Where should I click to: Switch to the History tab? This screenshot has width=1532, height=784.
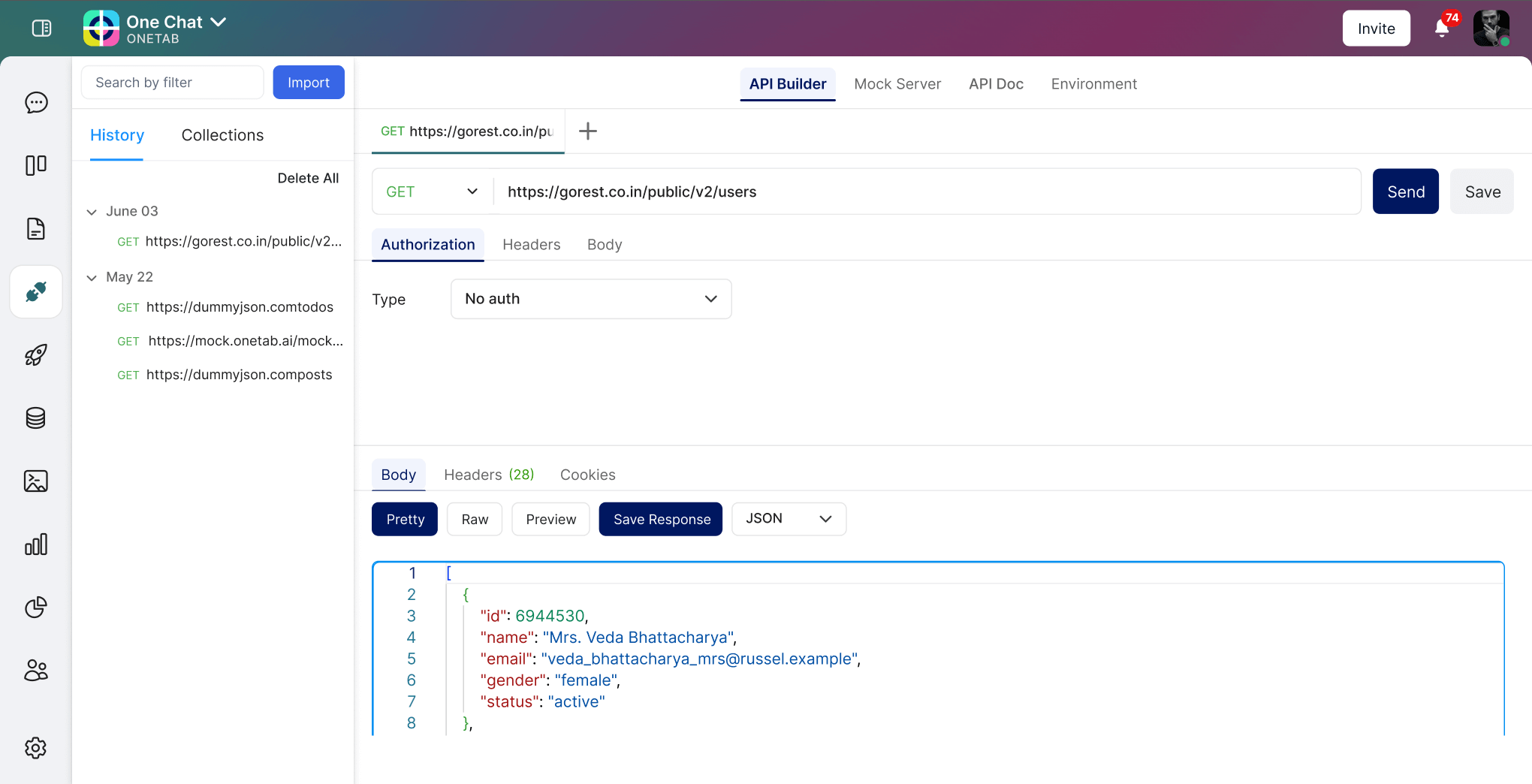point(117,135)
